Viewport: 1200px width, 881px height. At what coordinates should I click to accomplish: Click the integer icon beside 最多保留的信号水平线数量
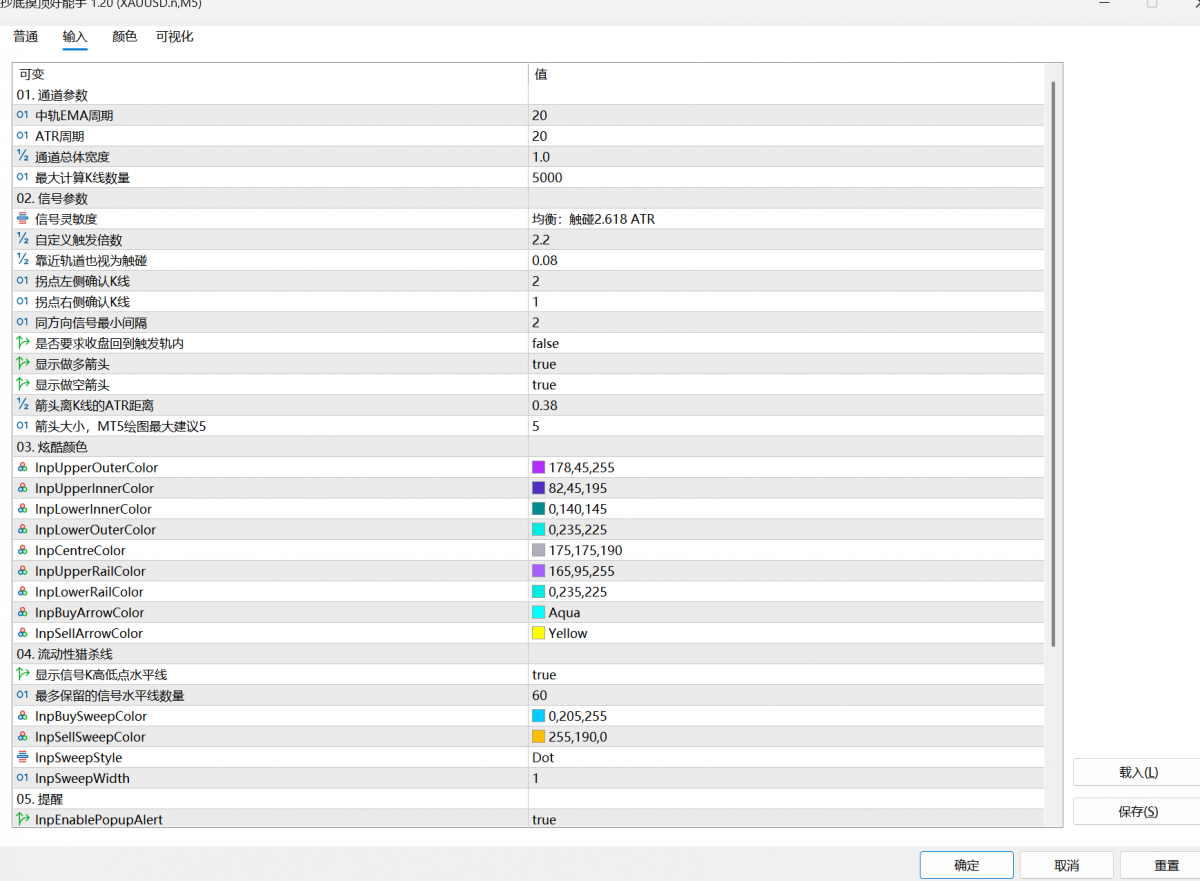coord(23,695)
